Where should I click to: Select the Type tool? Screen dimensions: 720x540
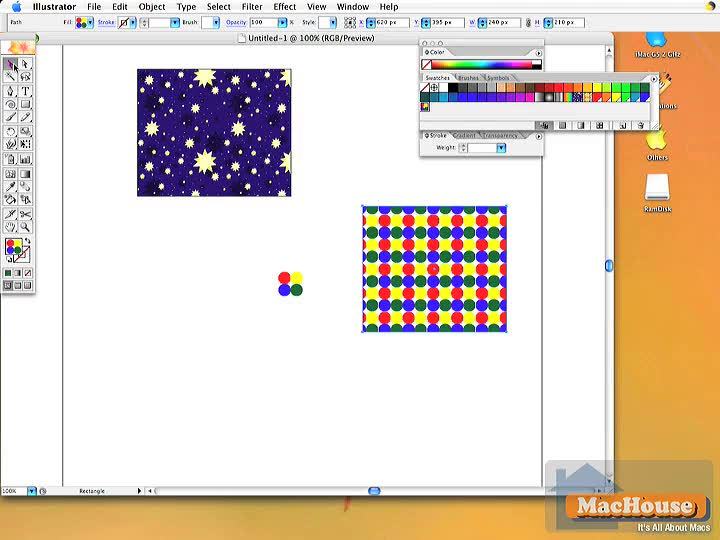pyautogui.click(x=25, y=91)
